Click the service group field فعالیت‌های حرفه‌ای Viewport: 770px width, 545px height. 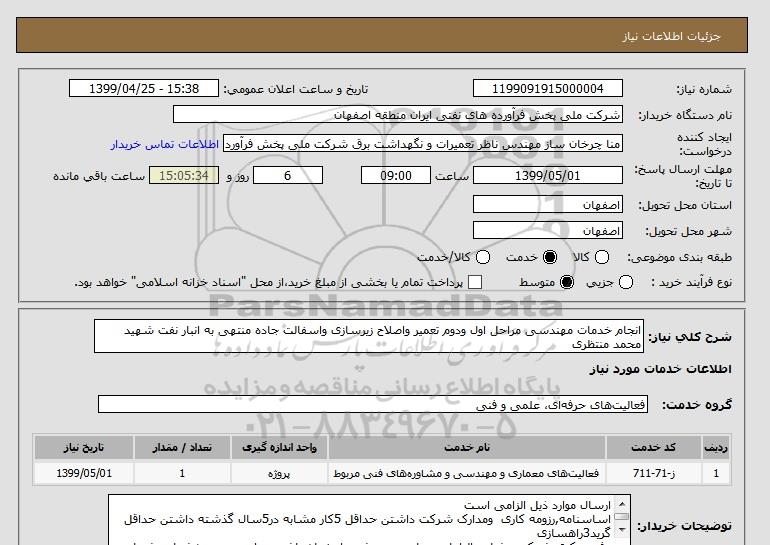coord(373,405)
